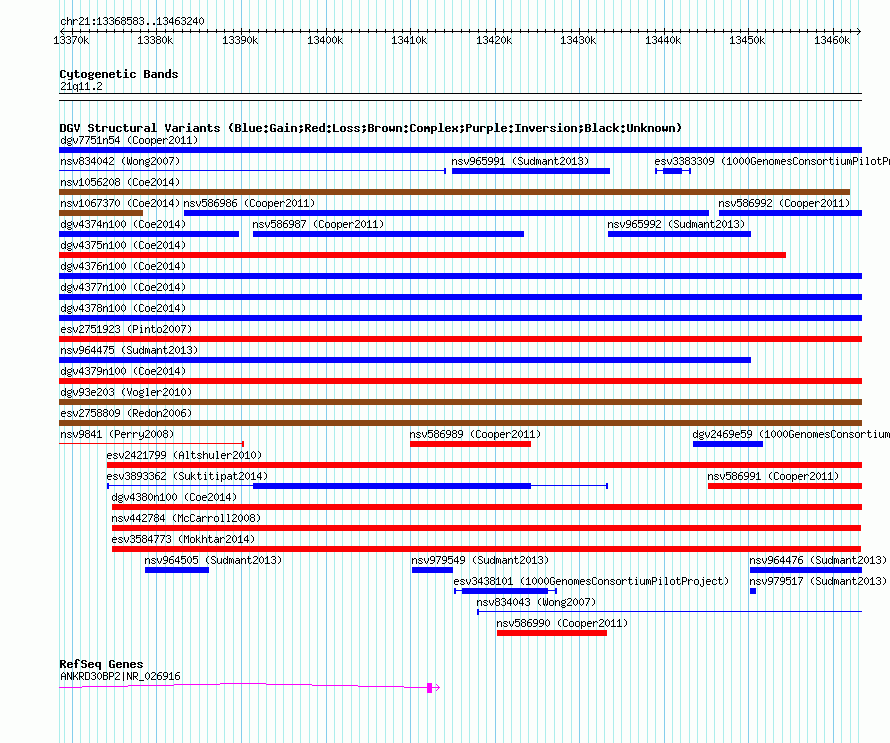
Task: Select the nsv586986 (Cooper2011) label
Action: (249, 203)
